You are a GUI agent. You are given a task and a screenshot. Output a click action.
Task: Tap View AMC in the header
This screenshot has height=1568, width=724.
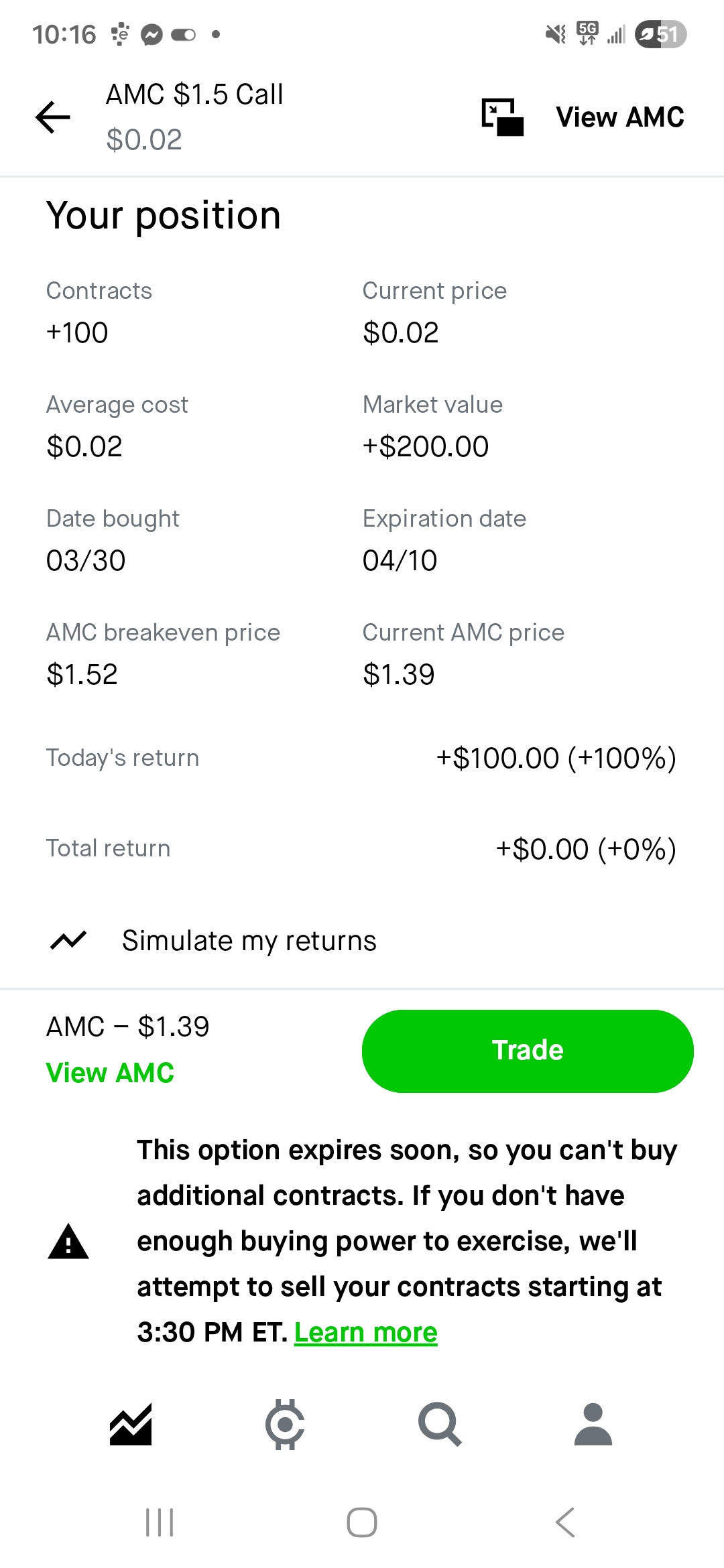pyautogui.click(x=620, y=117)
